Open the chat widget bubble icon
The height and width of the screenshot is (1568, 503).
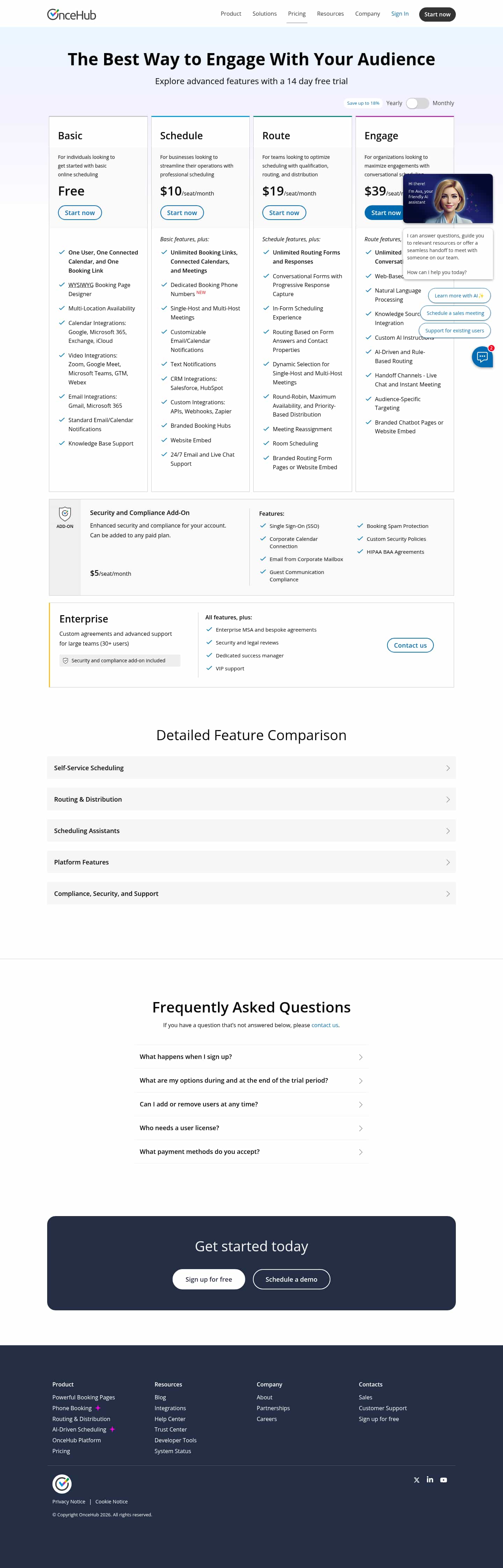(482, 357)
